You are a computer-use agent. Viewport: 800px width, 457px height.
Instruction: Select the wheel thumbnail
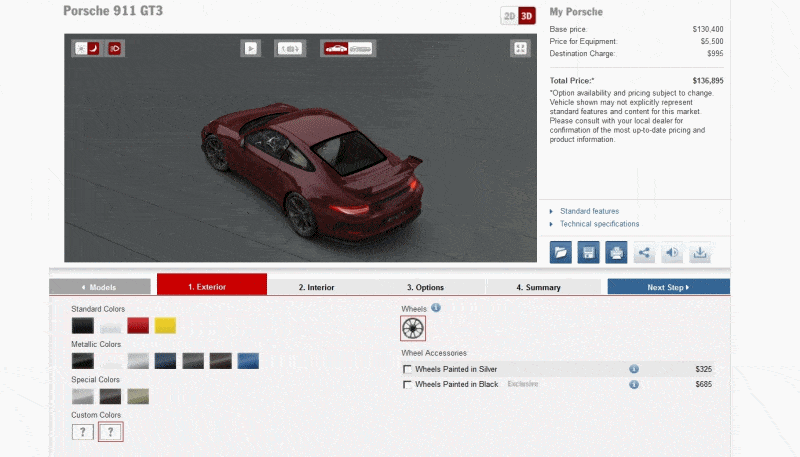click(x=413, y=328)
